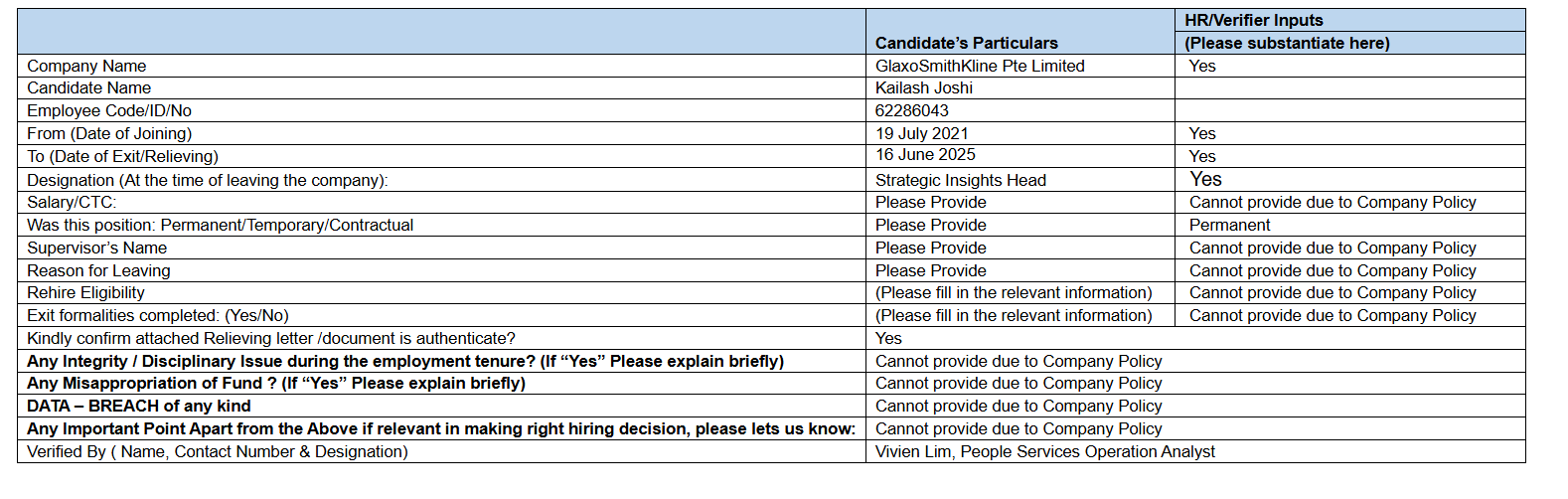This screenshot has height=499, width=1568.
Task: Select the DATA – BREACH row label
Action: coord(139,406)
